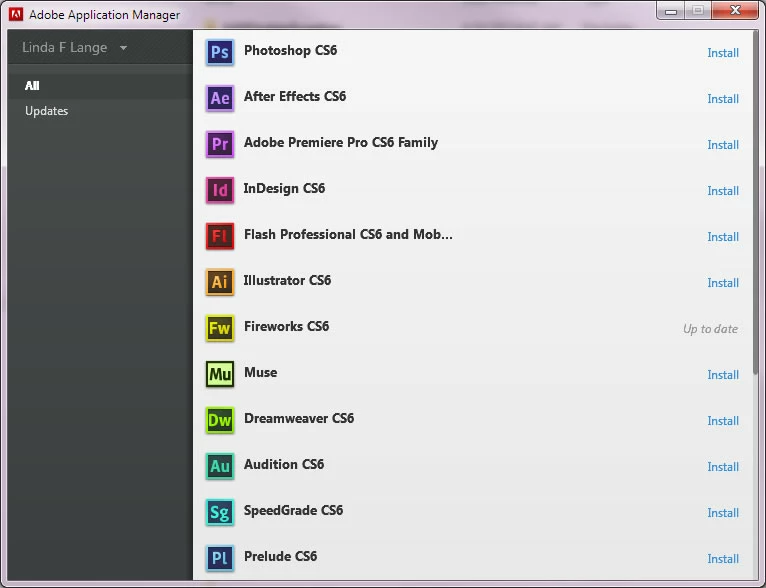766x588 pixels.
Task: Click the After Effects Ae icon
Action: (220, 98)
